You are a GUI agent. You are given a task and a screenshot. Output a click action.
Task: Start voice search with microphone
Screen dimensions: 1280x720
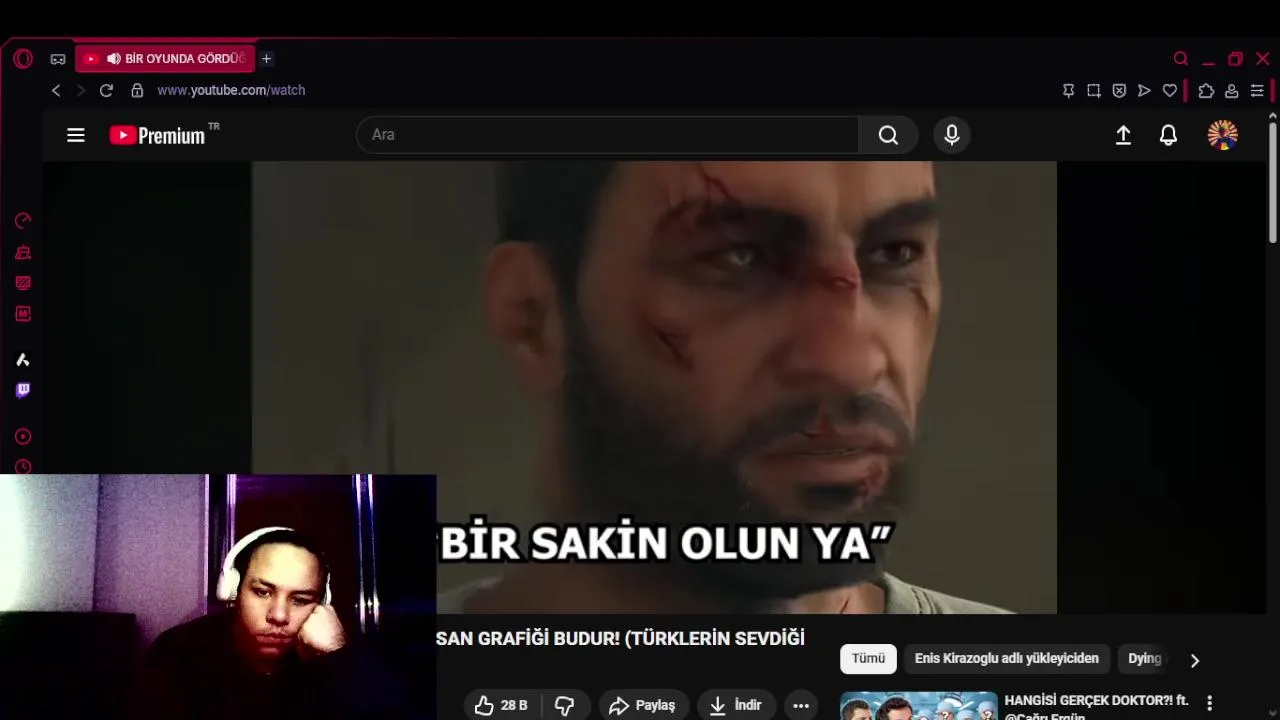[x=952, y=135]
